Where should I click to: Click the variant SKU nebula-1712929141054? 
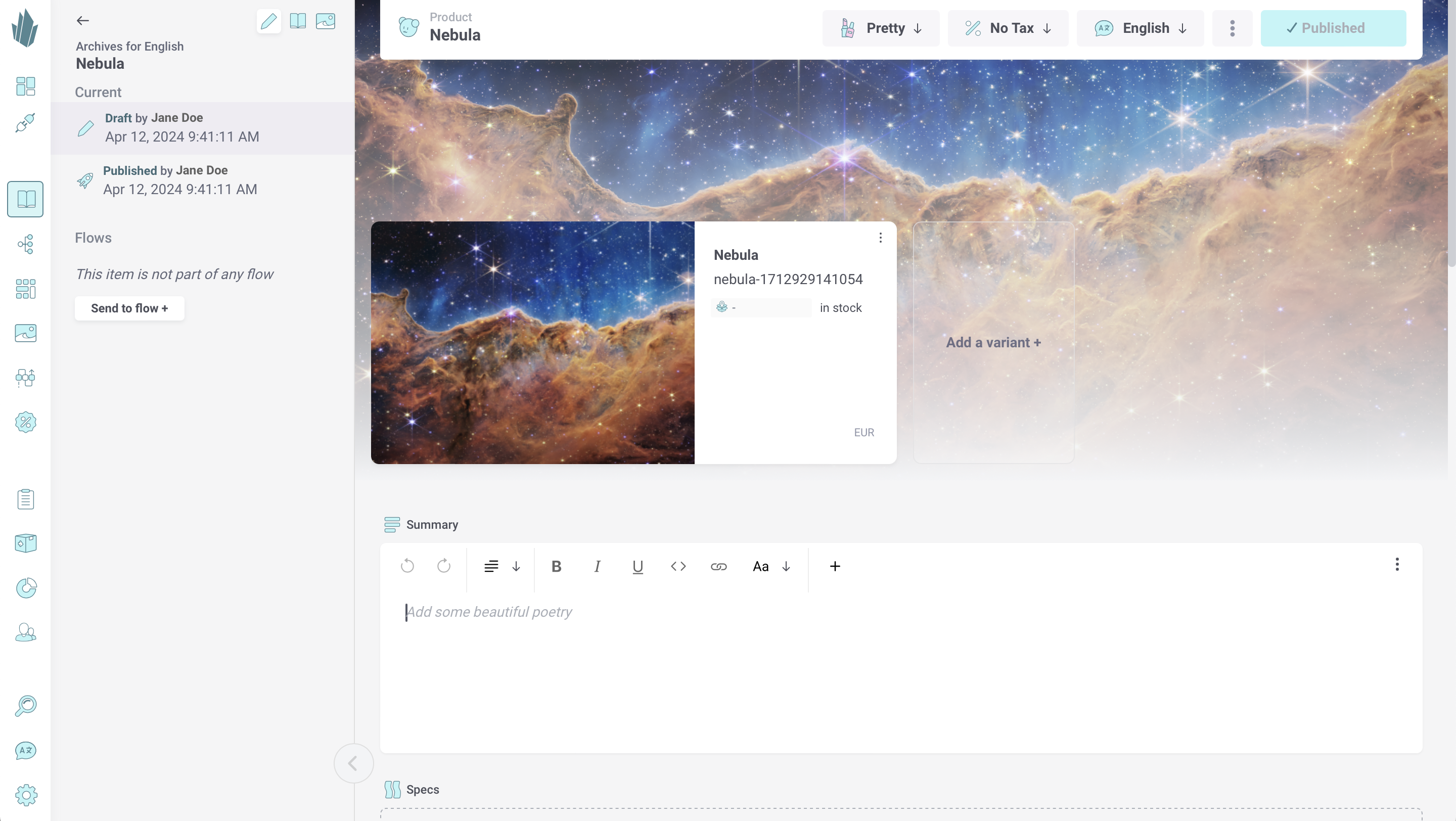click(788, 280)
